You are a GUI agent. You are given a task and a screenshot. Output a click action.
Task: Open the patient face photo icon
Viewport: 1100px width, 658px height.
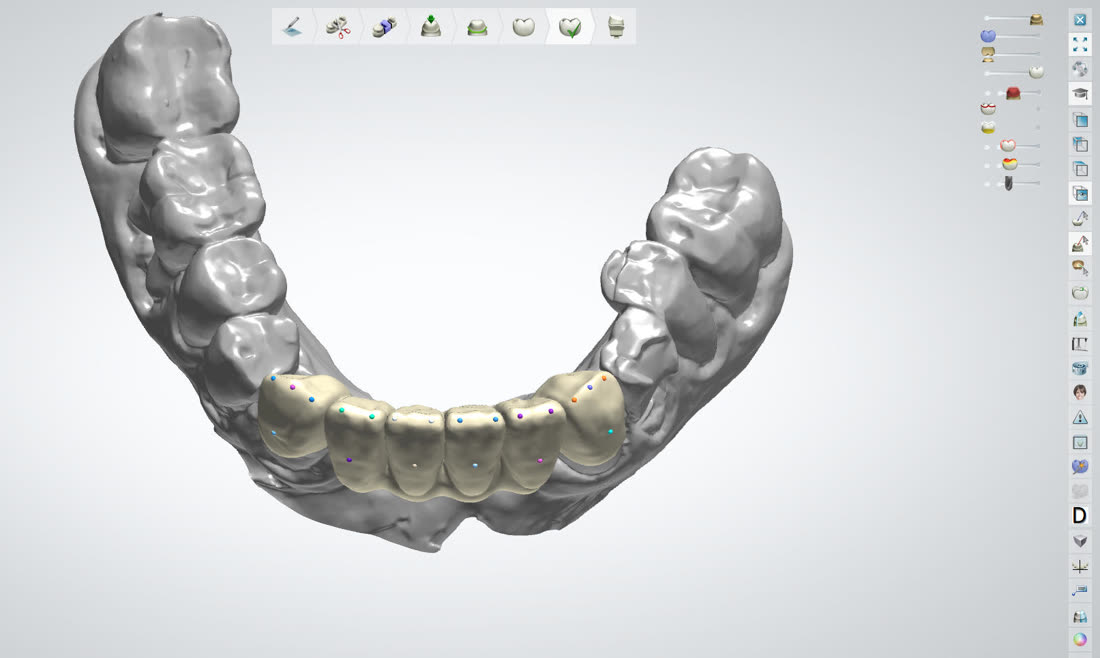click(x=1080, y=391)
